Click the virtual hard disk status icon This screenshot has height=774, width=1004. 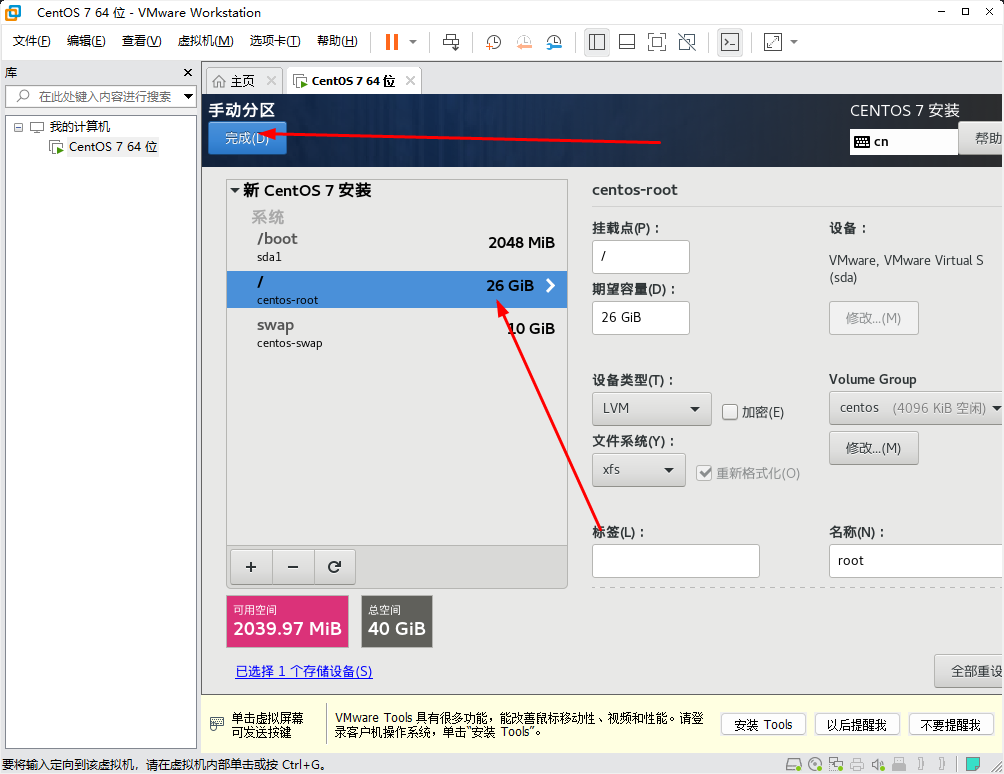coord(793,763)
